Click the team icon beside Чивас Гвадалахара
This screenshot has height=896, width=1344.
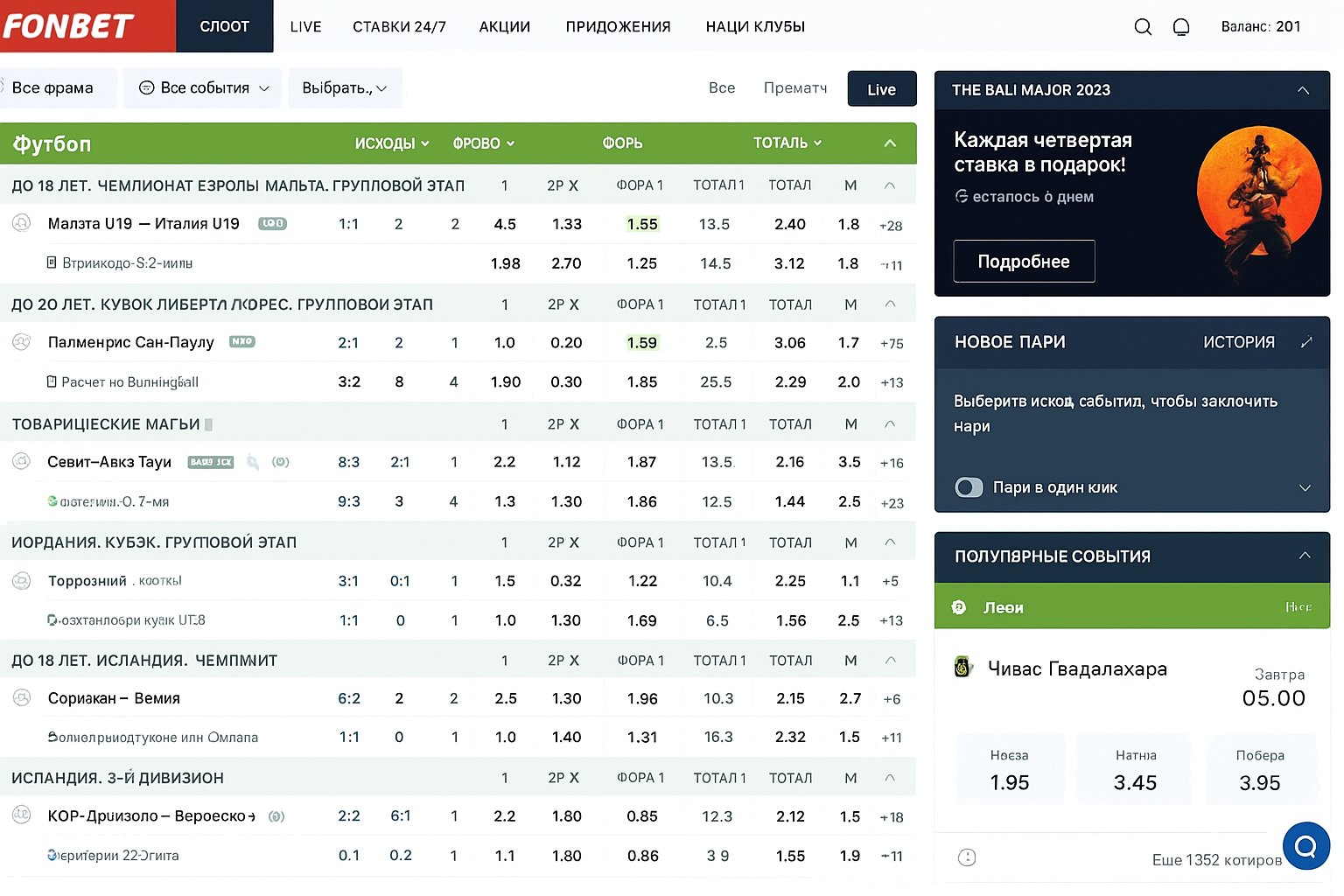(x=962, y=668)
